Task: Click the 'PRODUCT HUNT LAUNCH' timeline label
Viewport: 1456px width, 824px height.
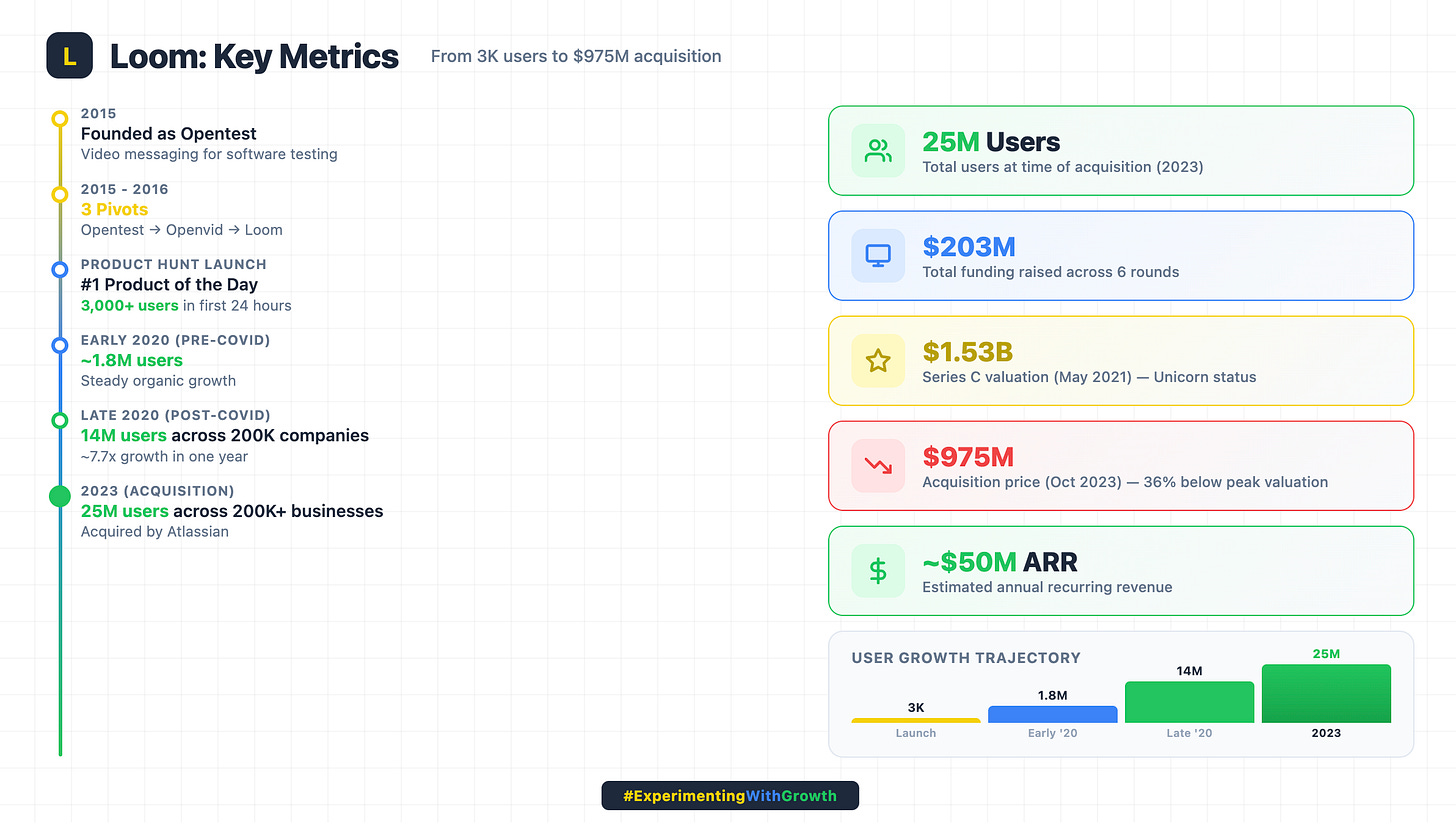Action: pos(174,264)
